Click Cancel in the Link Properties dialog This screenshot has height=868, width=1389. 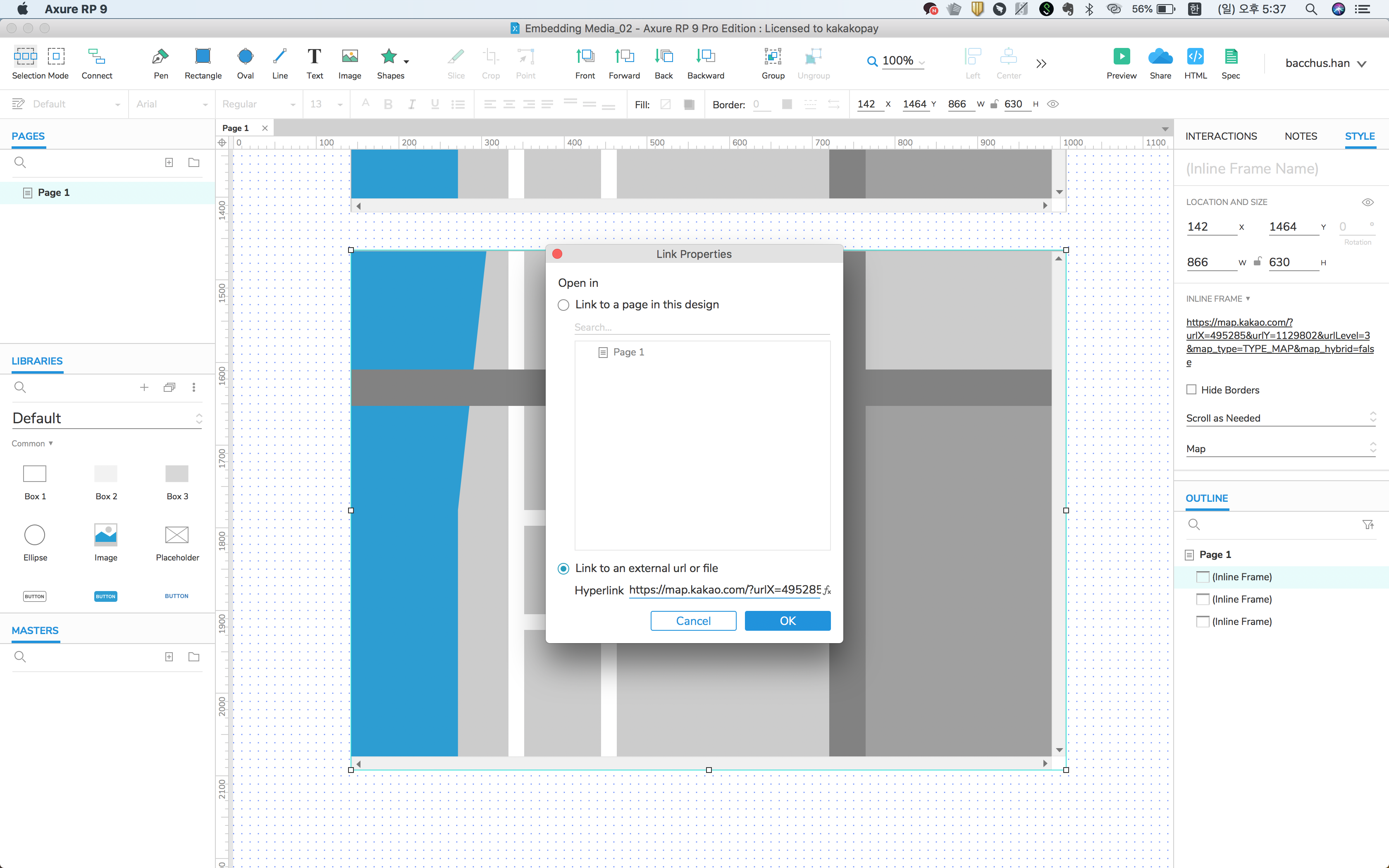tap(693, 620)
